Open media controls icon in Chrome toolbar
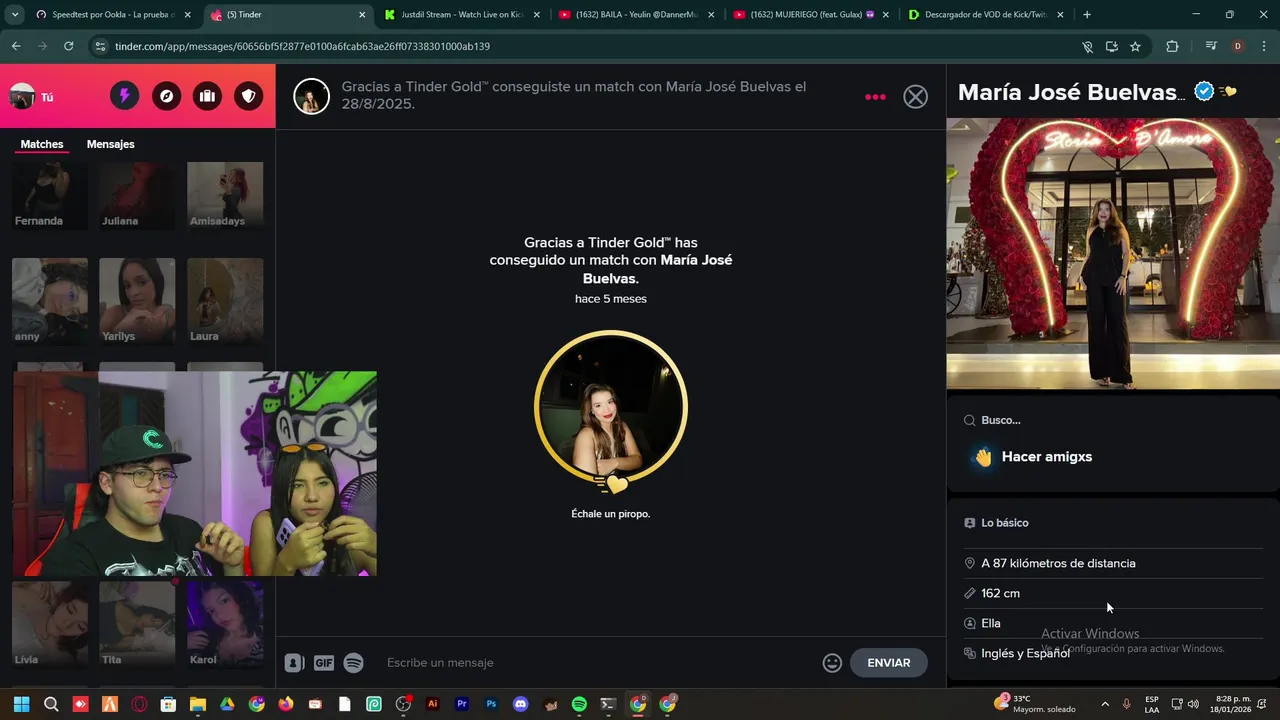The height and width of the screenshot is (720, 1280). [1211, 46]
